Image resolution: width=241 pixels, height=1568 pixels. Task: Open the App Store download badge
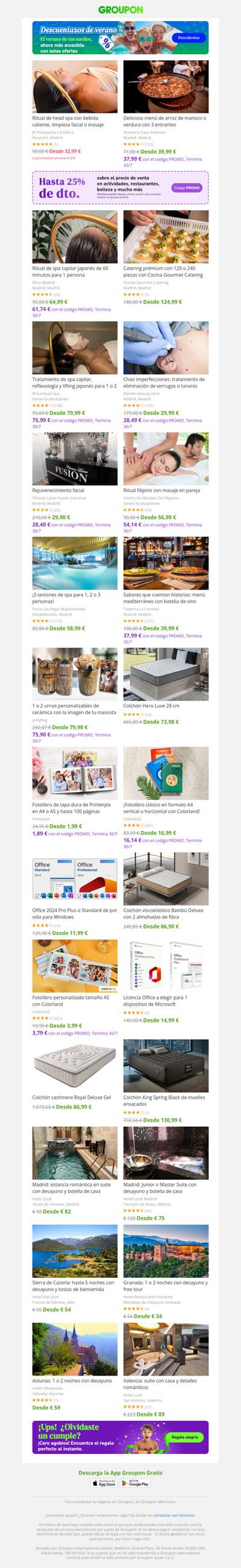point(104,1484)
